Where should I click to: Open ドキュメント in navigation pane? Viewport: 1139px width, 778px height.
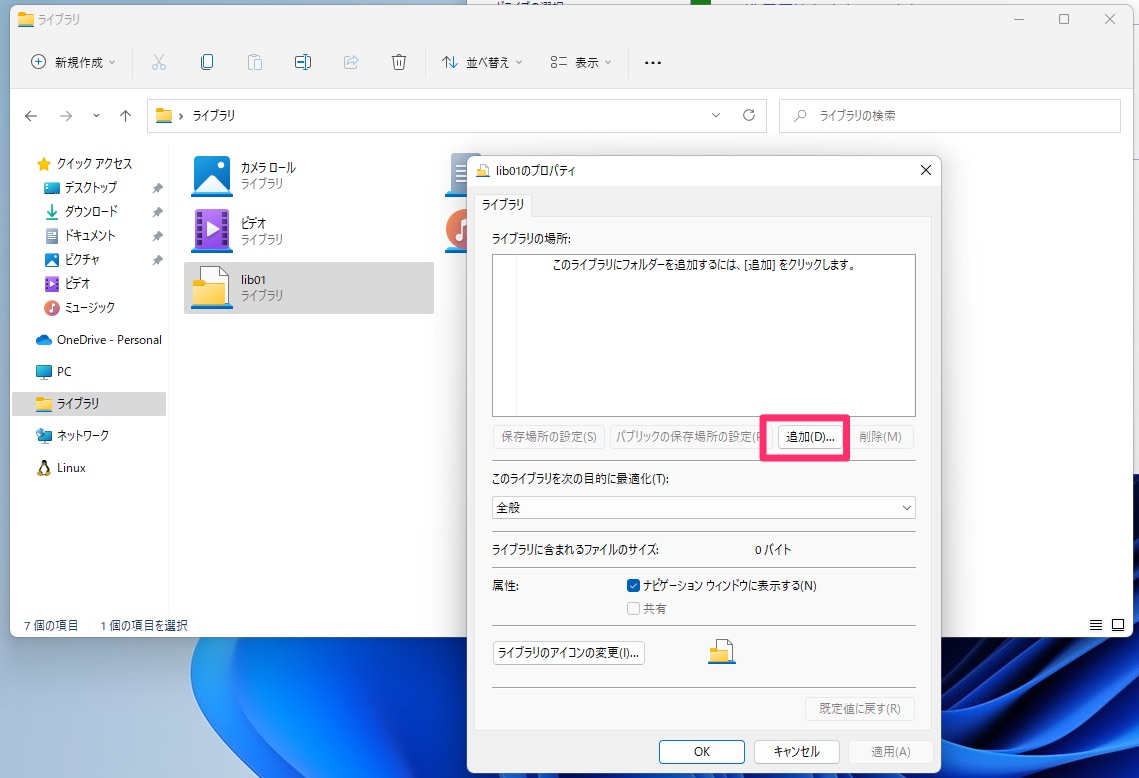point(89,235)
